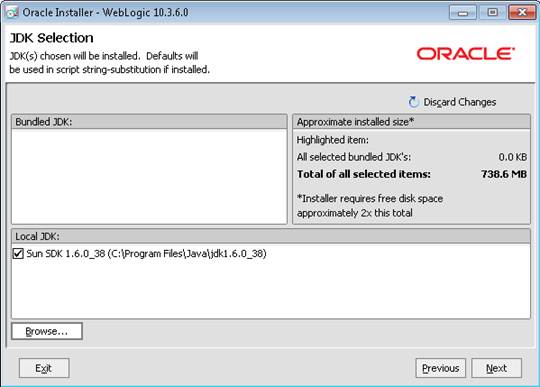Close the Oracle Installer window
Image resolution: width=540 pixels, height=387 pixels.
[x=522, y=13]
